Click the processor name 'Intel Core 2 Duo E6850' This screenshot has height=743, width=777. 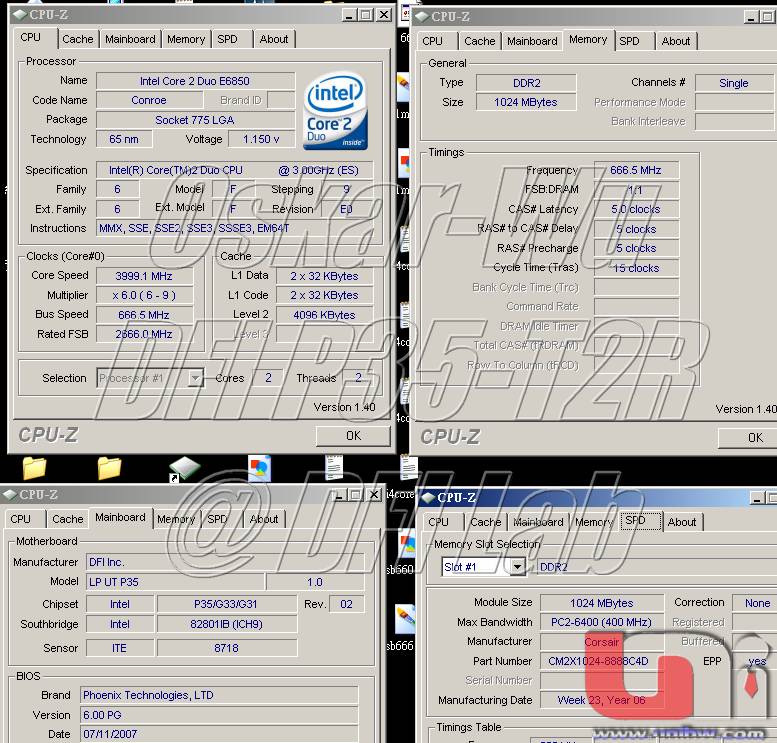195,81
